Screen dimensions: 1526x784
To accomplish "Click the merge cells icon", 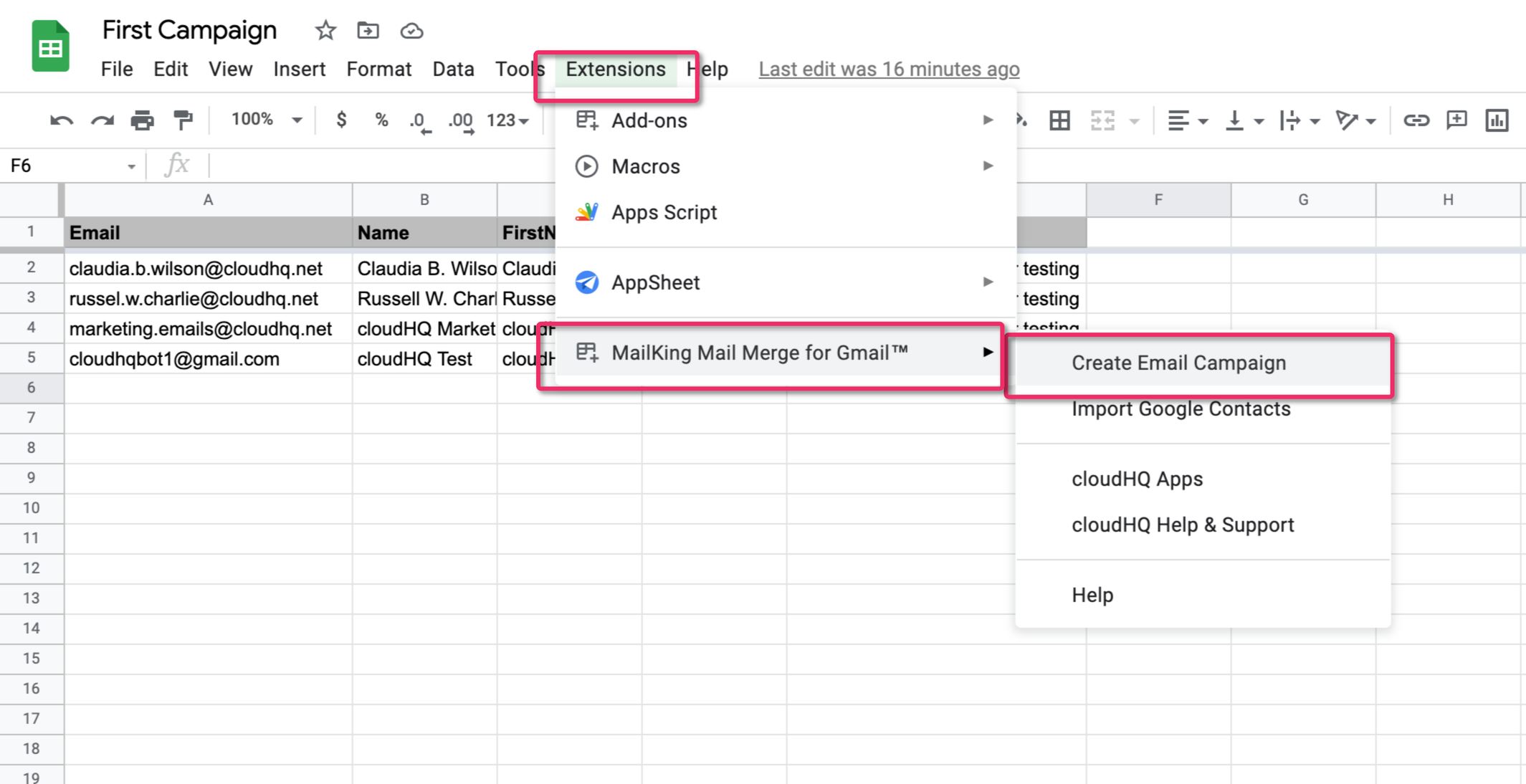I will (1102, 120).
